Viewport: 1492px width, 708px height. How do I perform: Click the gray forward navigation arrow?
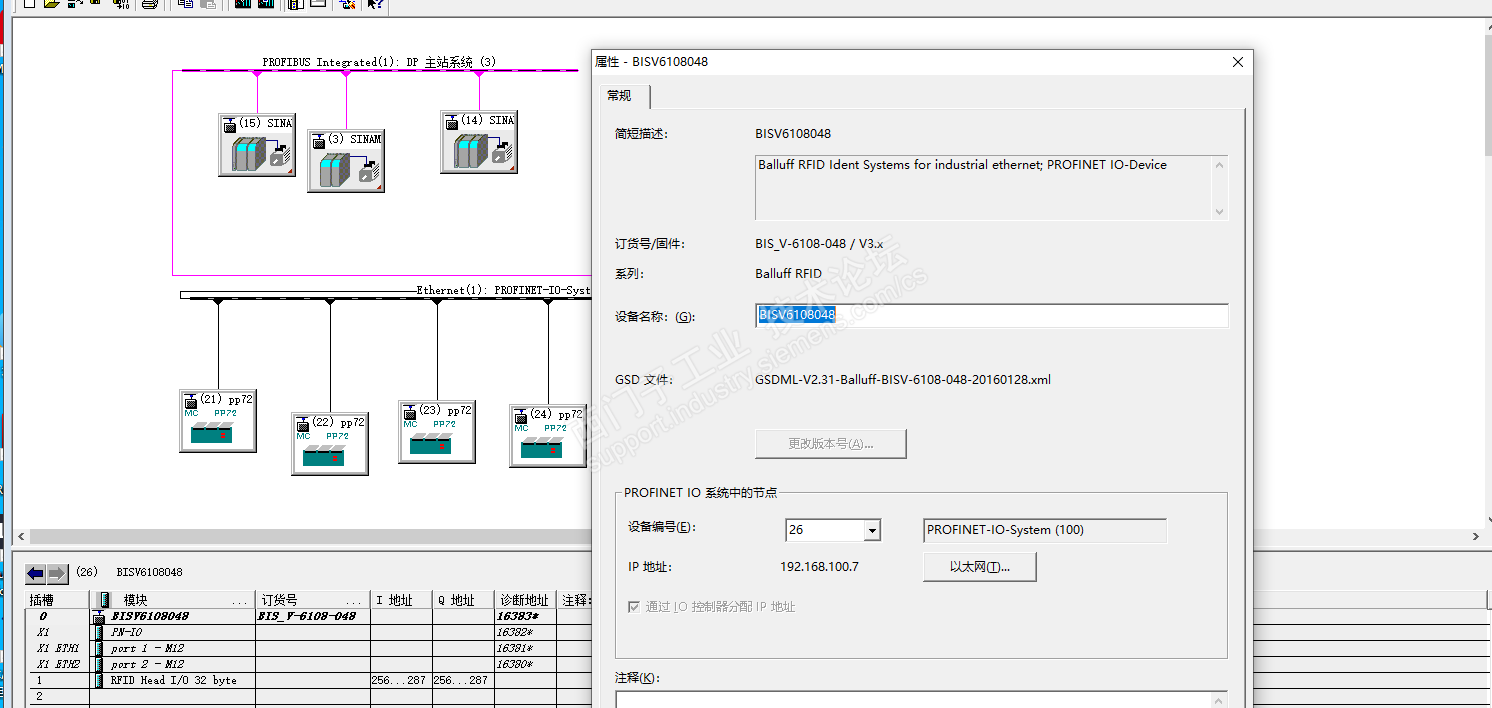pos(58,573)
